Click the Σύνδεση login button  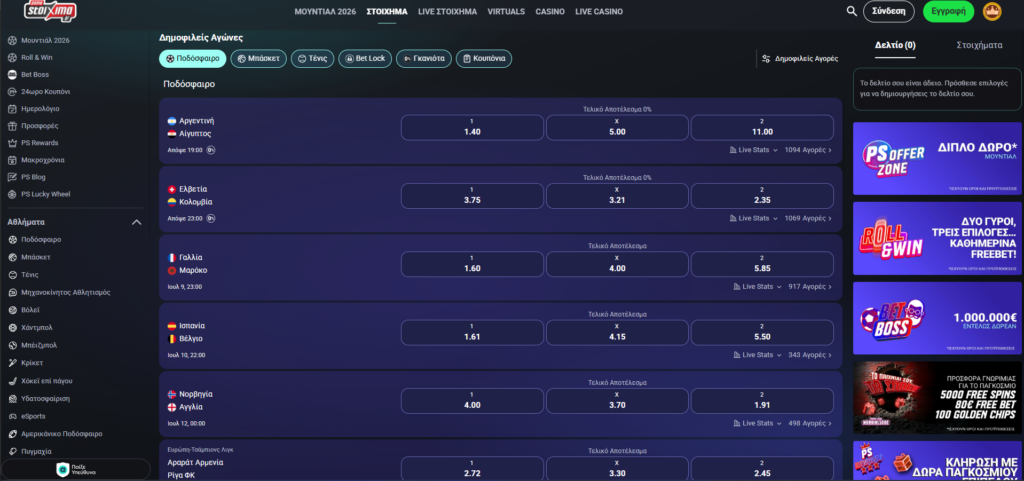[x=889, y=11]
